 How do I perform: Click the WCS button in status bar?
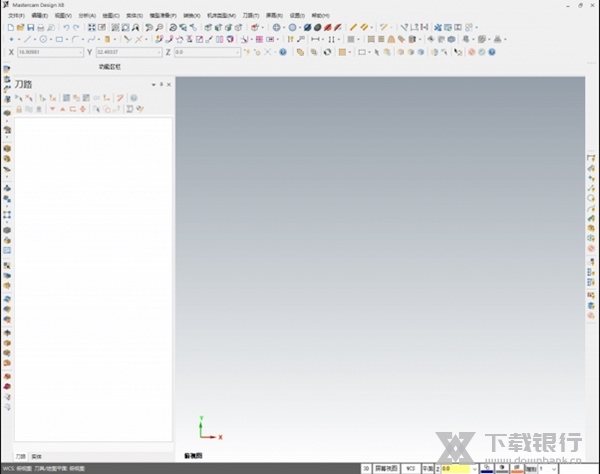(x=410, y=467)
